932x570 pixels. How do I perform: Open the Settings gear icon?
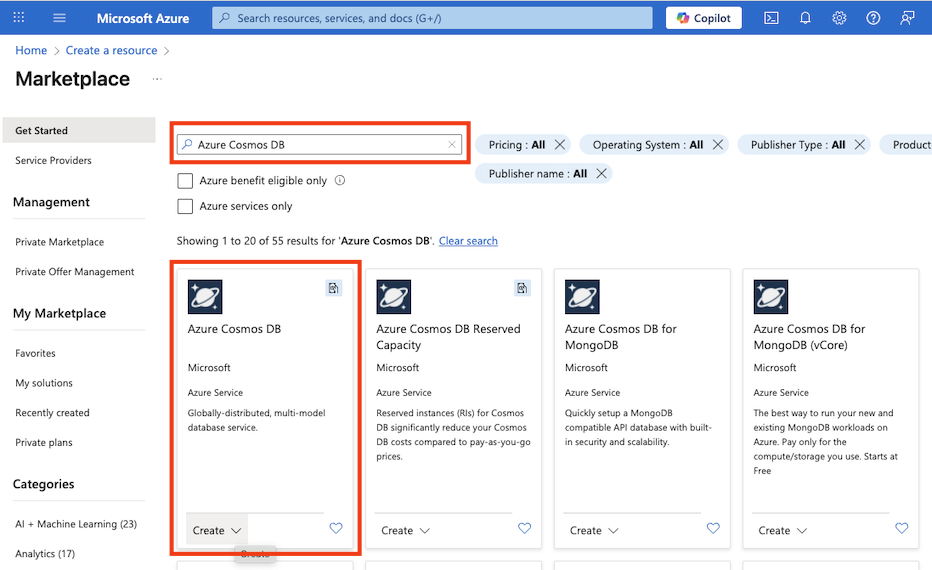click(x=839, y=18)
